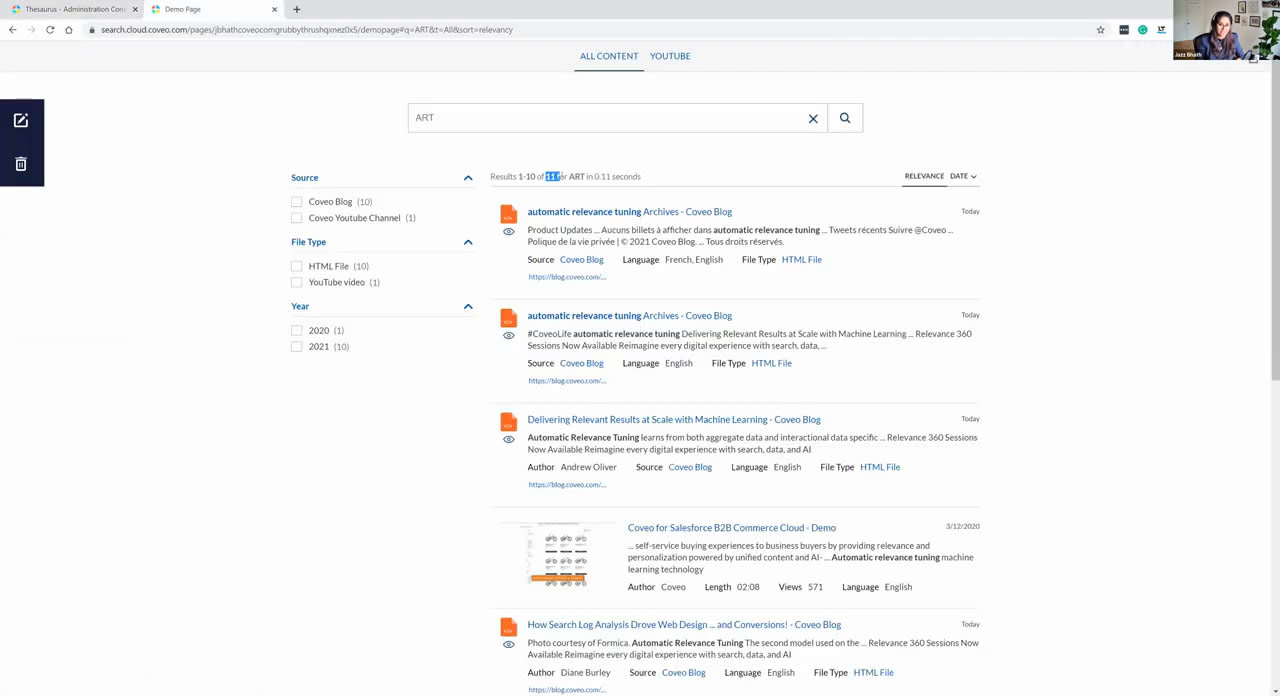Open Delivering Relevant Results at Scale article

[x=673, y=419]
